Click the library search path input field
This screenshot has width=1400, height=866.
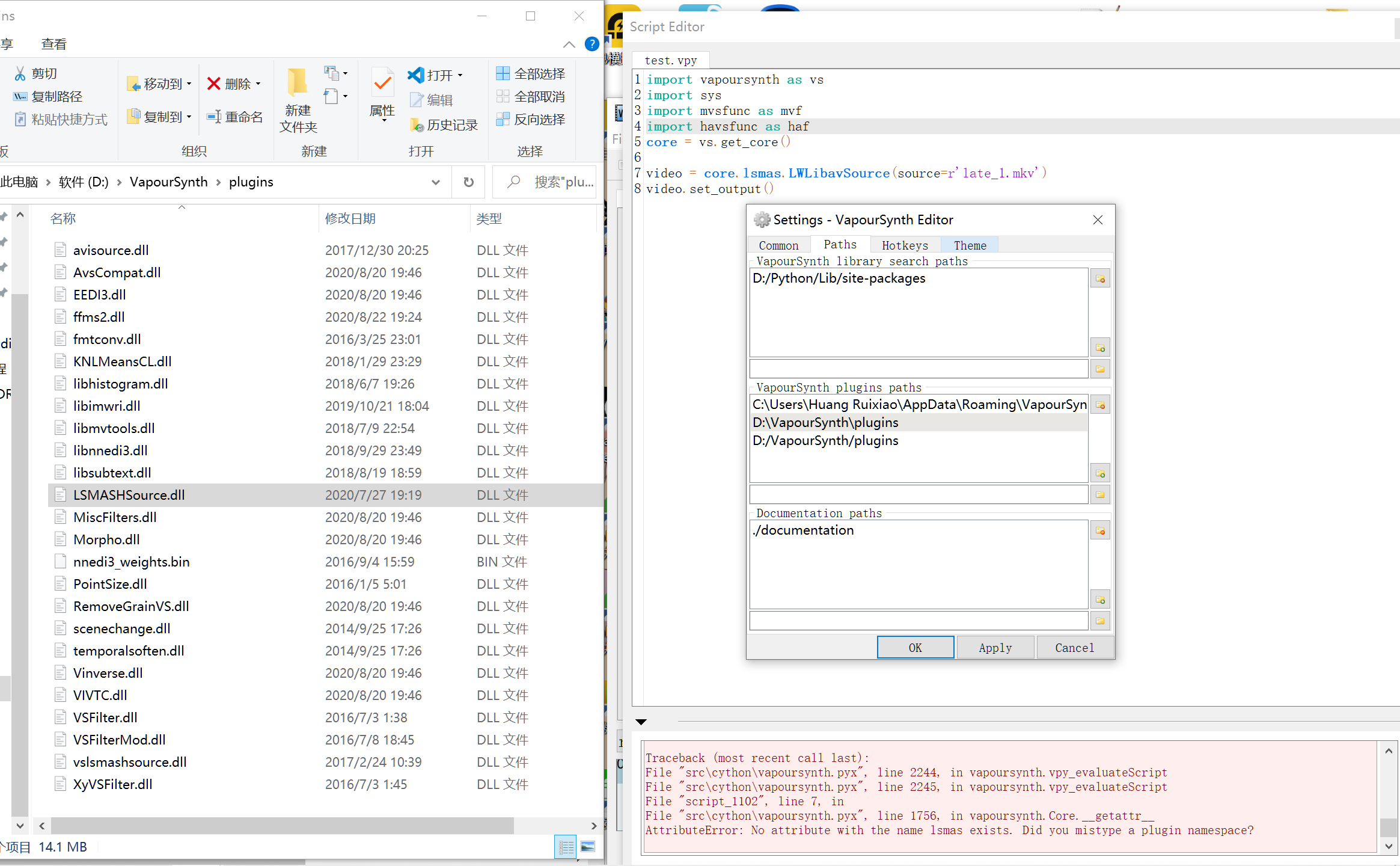coord(919,369)
